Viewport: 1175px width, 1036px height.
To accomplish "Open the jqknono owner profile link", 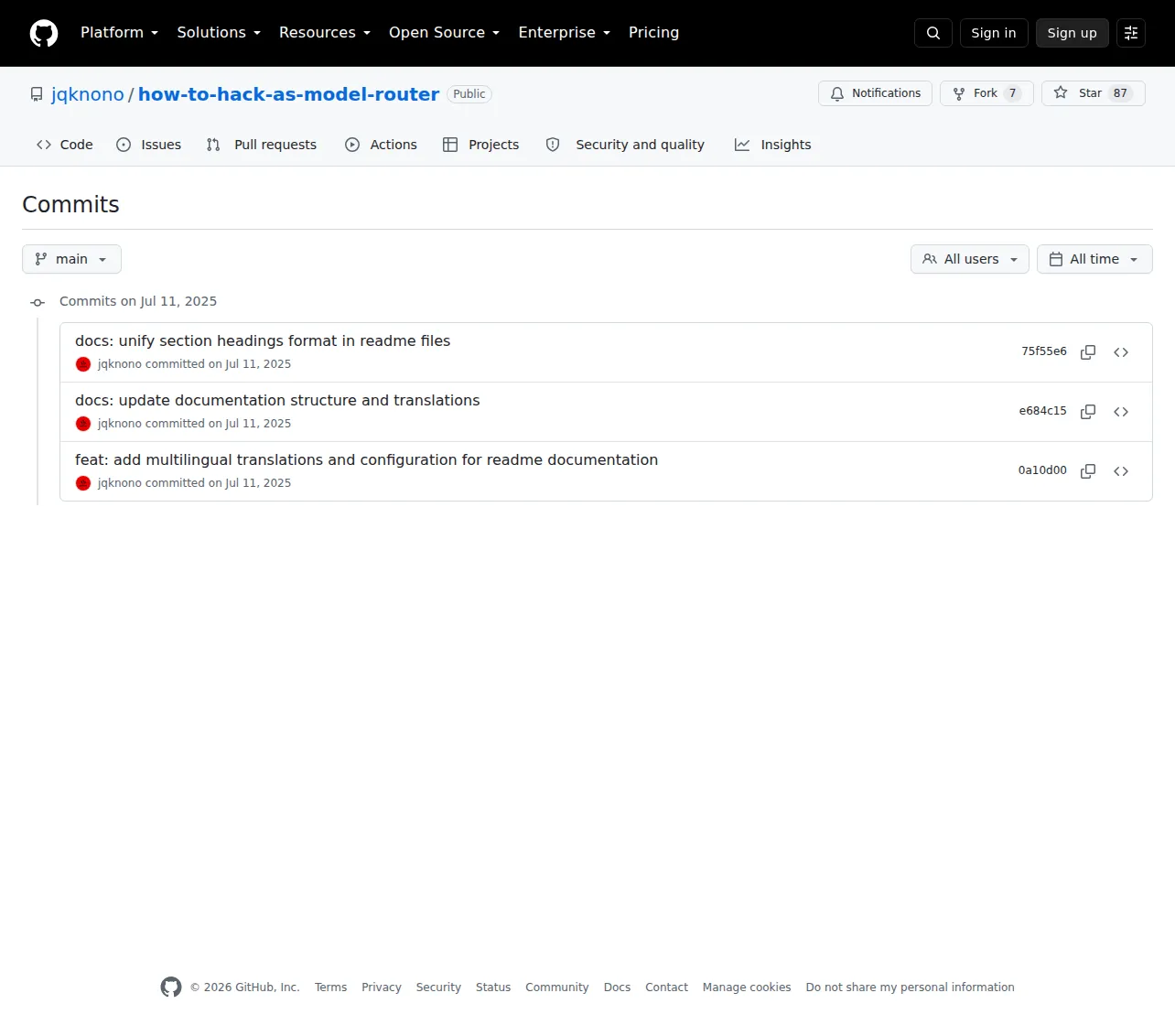I will coord(88,94).
